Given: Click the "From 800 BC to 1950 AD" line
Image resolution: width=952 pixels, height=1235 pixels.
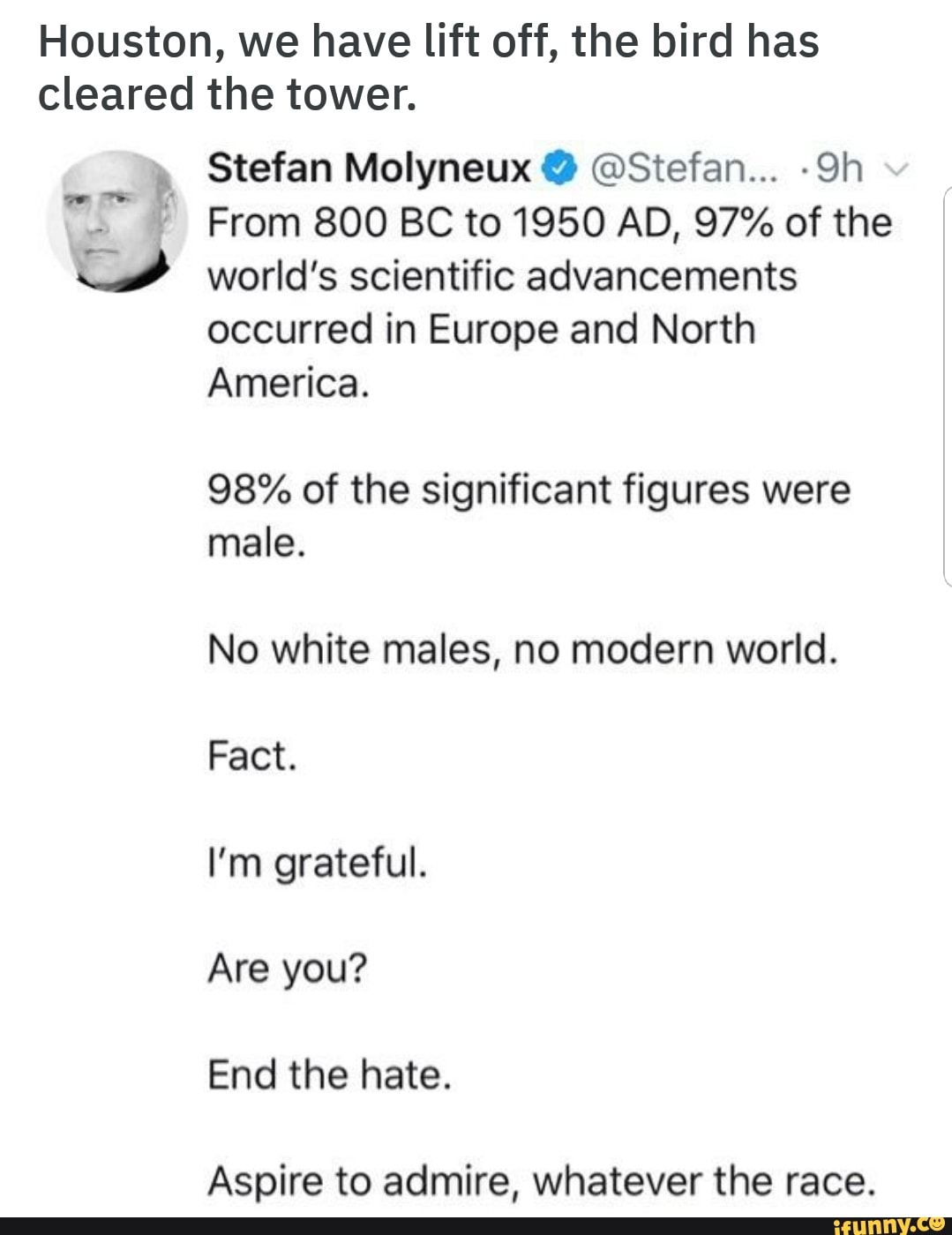Looking at the screenshot, I should 549,222.
